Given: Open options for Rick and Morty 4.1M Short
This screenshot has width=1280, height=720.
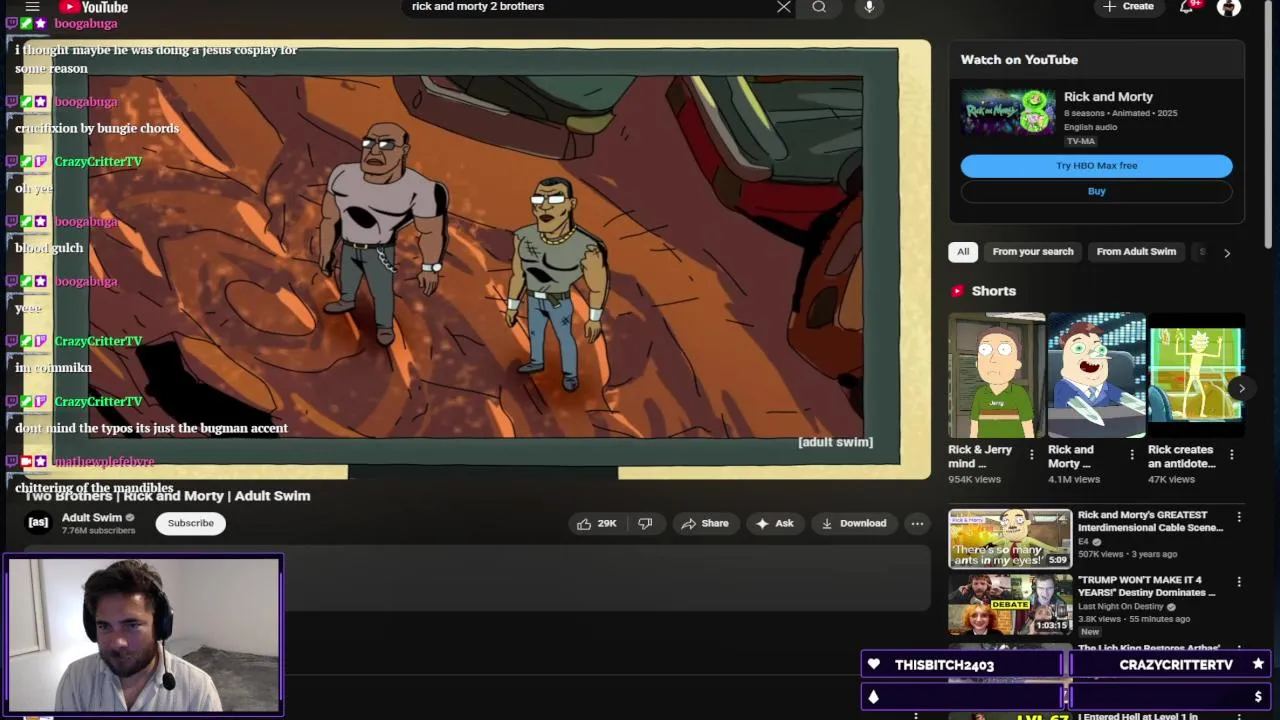Looking at the screenshot, I should coord(1132,455).
